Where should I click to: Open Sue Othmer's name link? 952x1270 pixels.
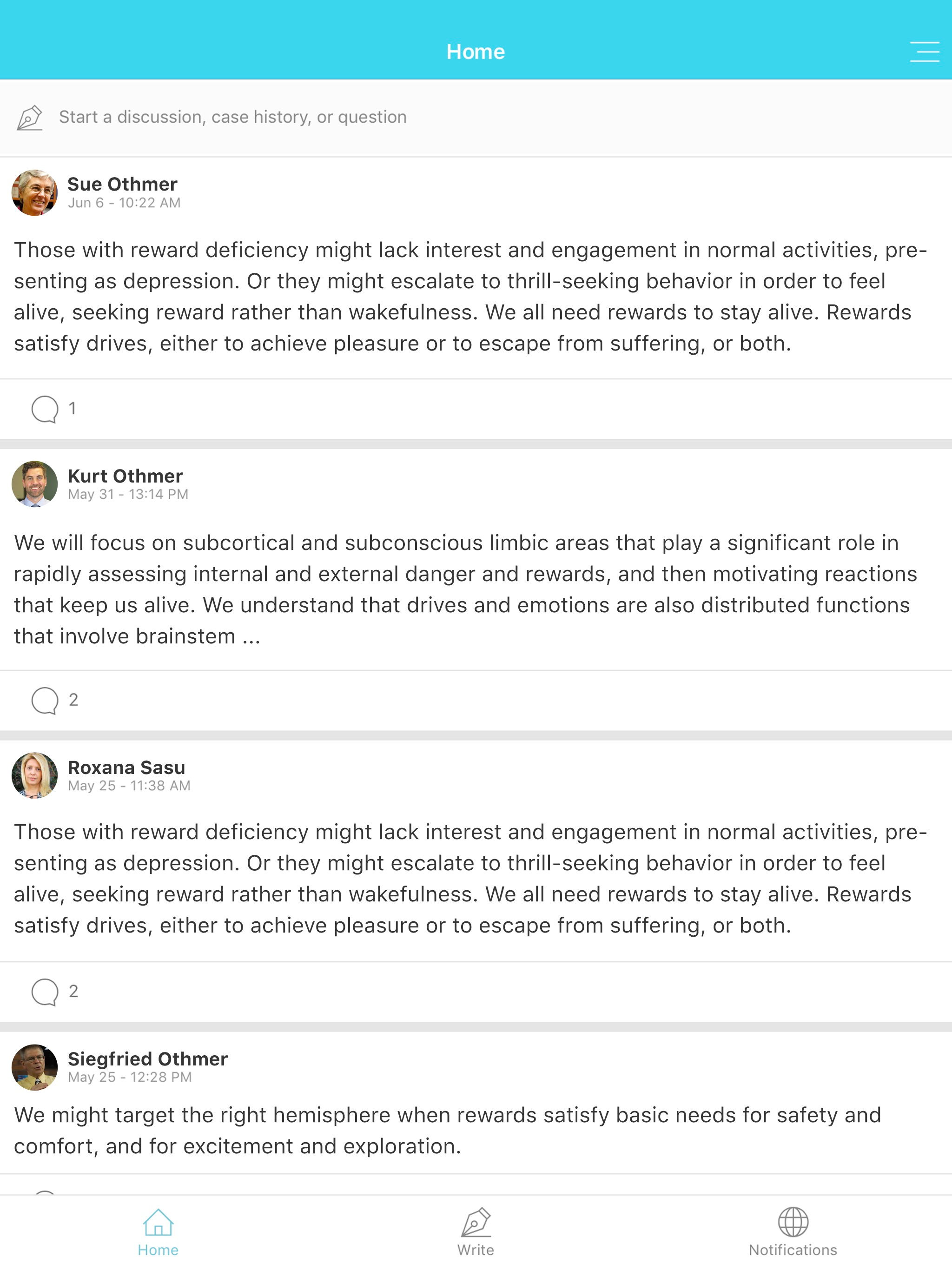pos(122,184)
